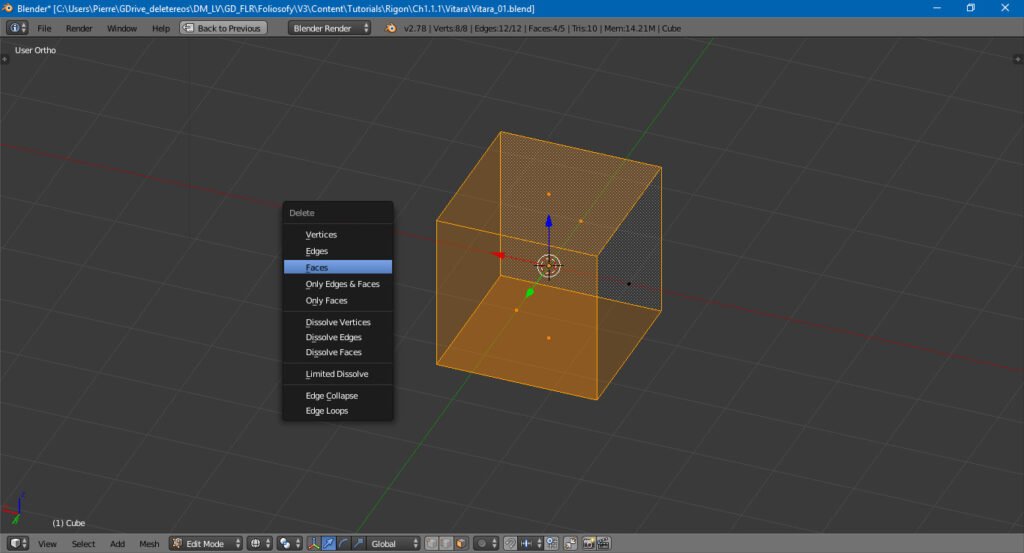This screenshot has width=1024, height=553.
Task: Enable the translate manipulator arrow icon
Action: click(x=328, y=543)
